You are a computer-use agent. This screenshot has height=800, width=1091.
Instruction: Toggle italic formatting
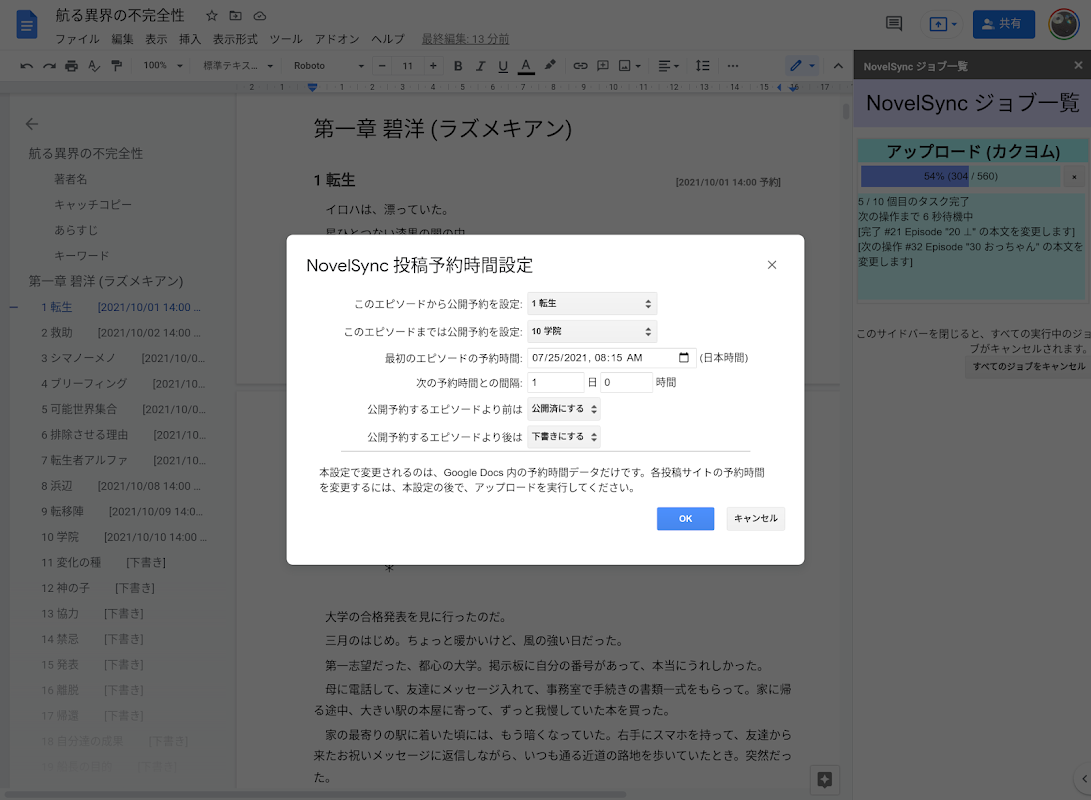click(480, 66)
